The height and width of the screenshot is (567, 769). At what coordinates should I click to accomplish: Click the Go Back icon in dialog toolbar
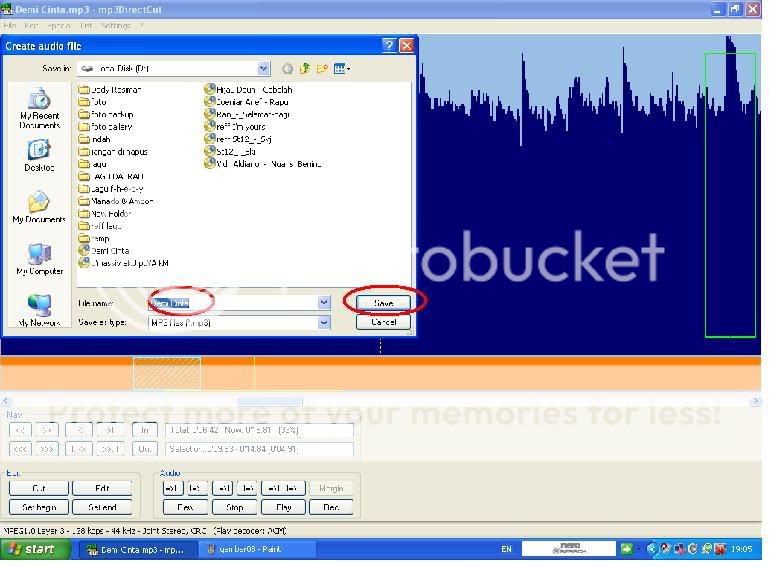(288, 69)
